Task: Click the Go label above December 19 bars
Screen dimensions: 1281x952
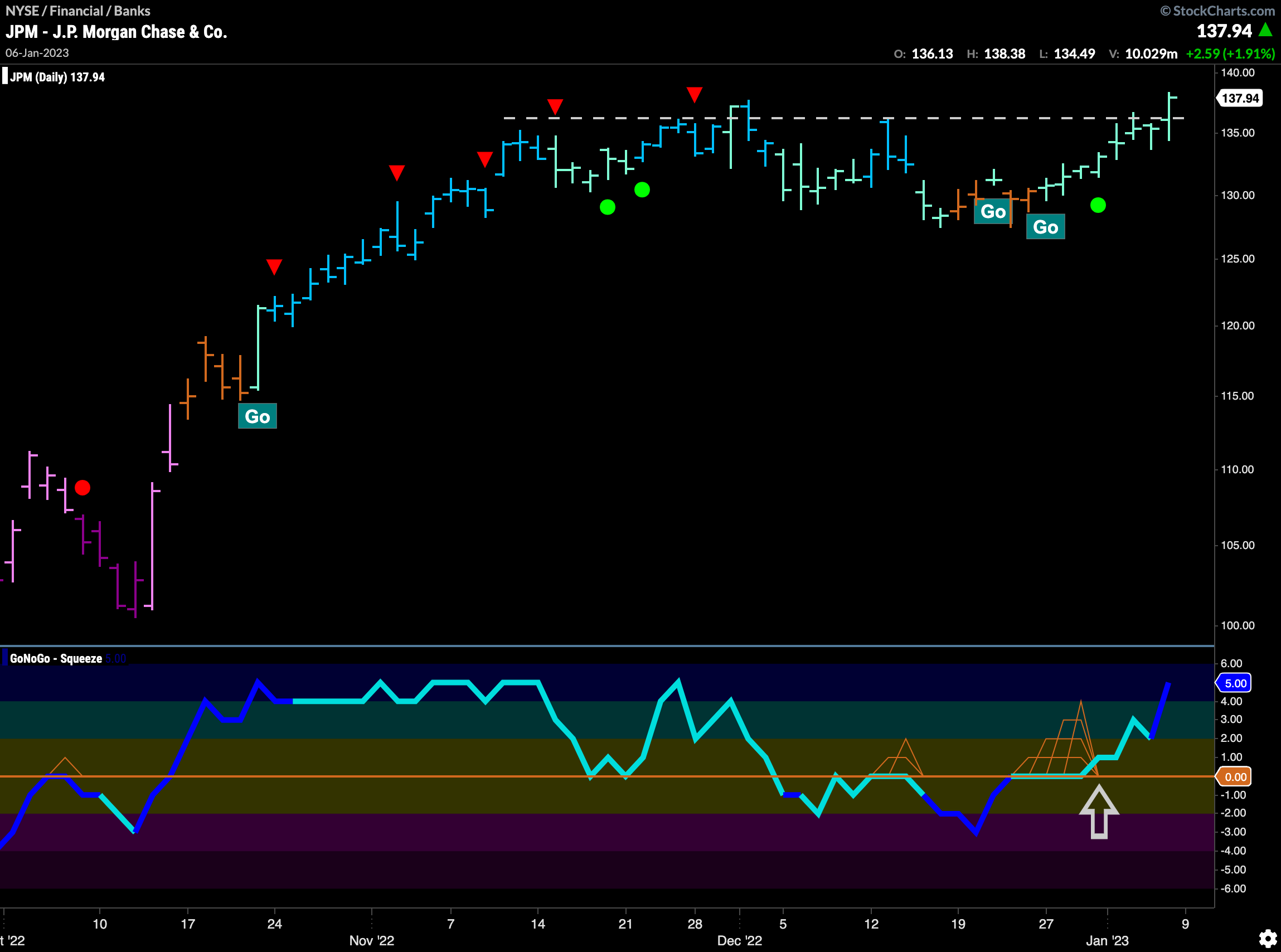Action: tap(992, 211)
